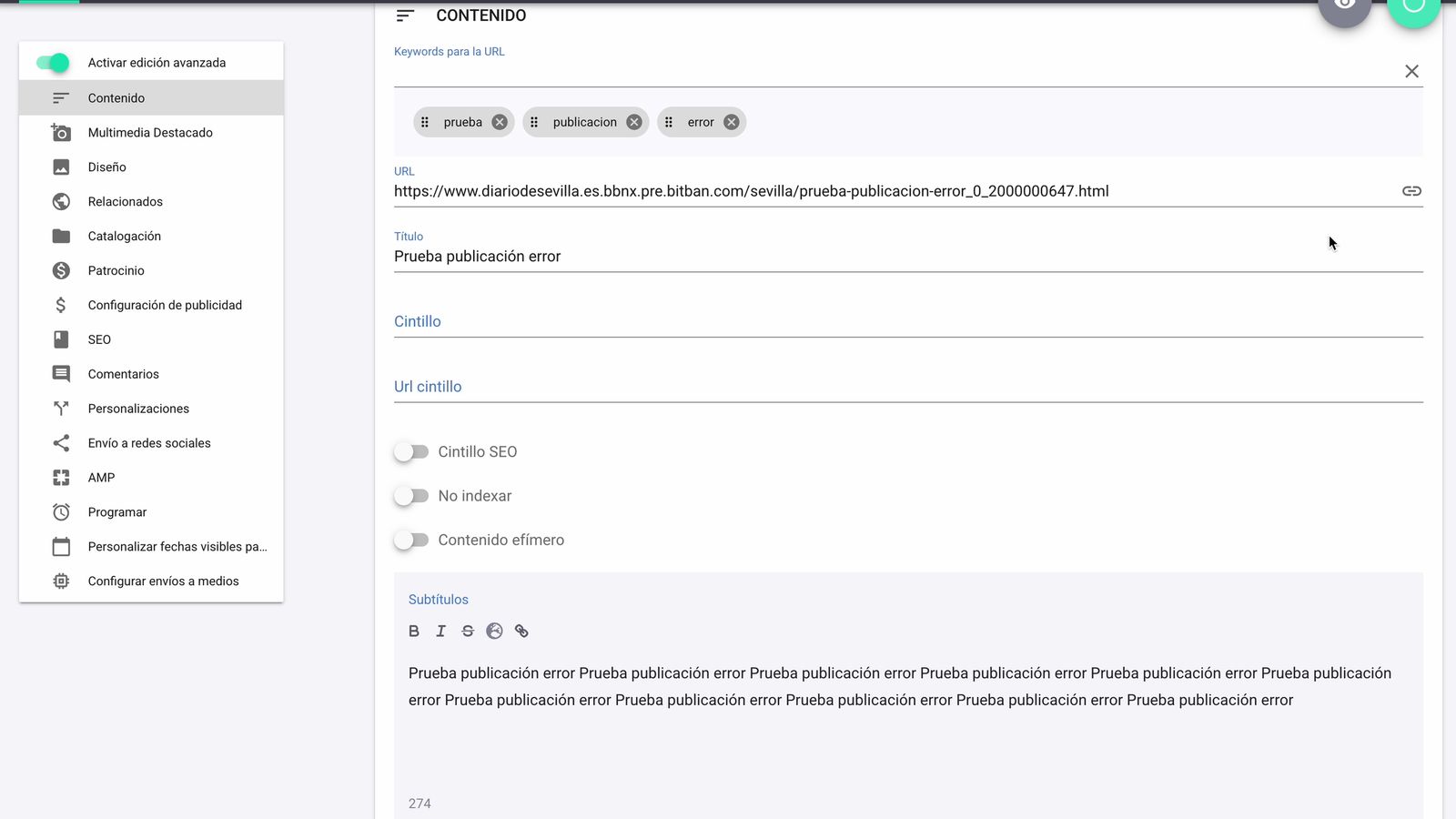The height and width of the screenshot is (819, 1456).
Task: Click the URL link icon
Action: pyautogui.click(x=1411, y=191)
